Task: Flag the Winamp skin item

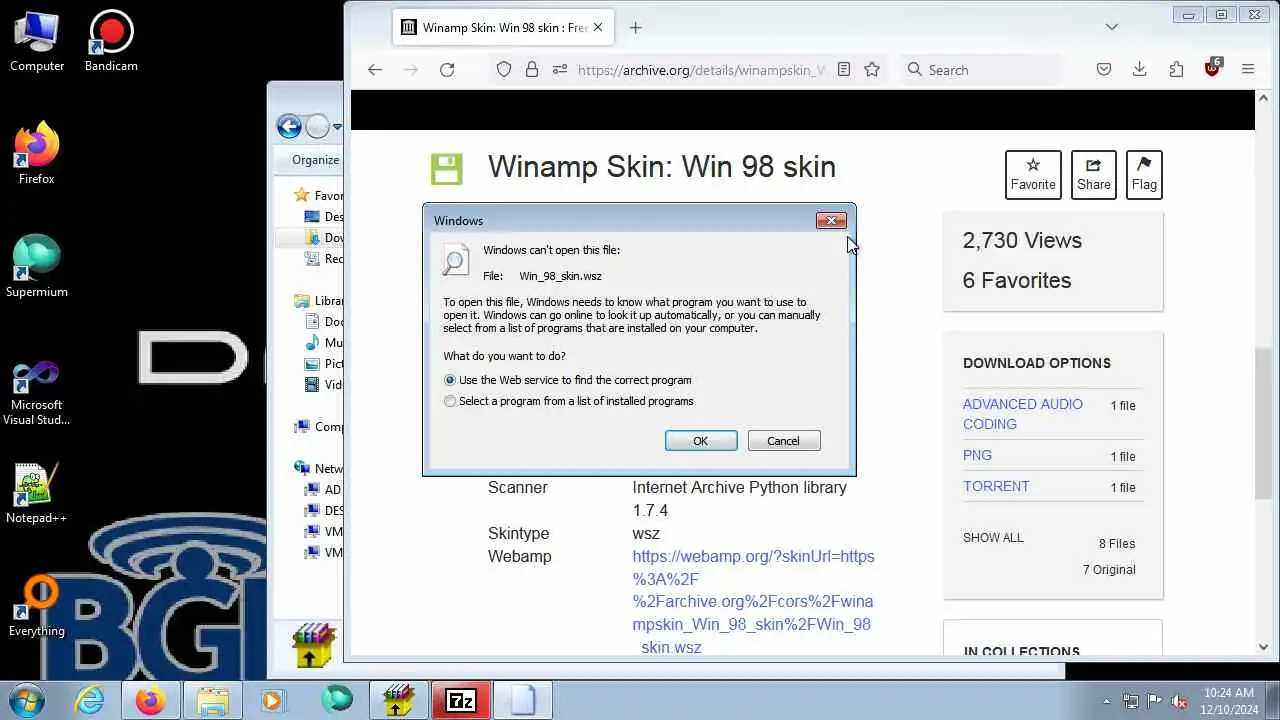Action: tap(1144, 174)
